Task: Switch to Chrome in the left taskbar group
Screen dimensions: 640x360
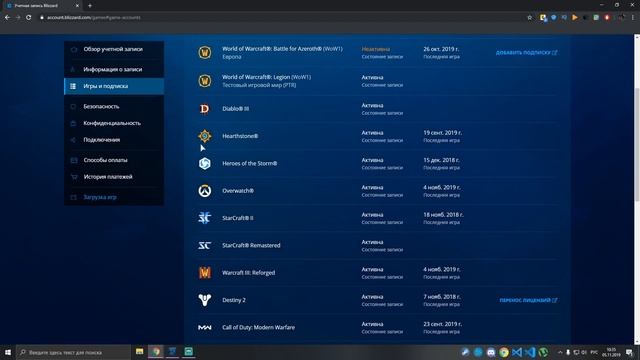Action: [x=156, y=352]
